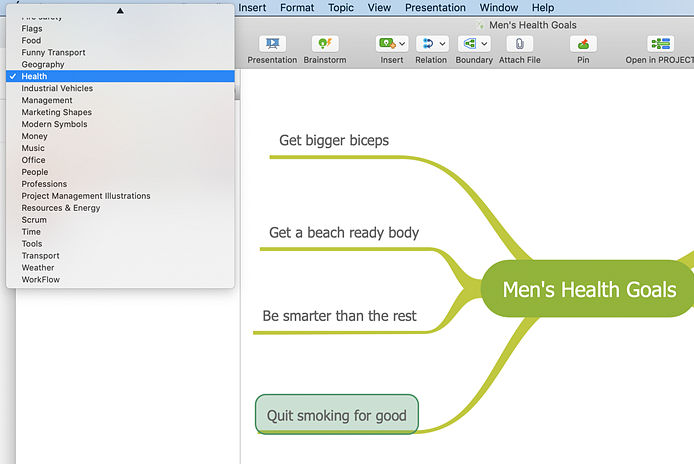Choose Funny Transport category
Image resolution: width=694 pixels, height=464 pixels.
click(x=120, y=52)
